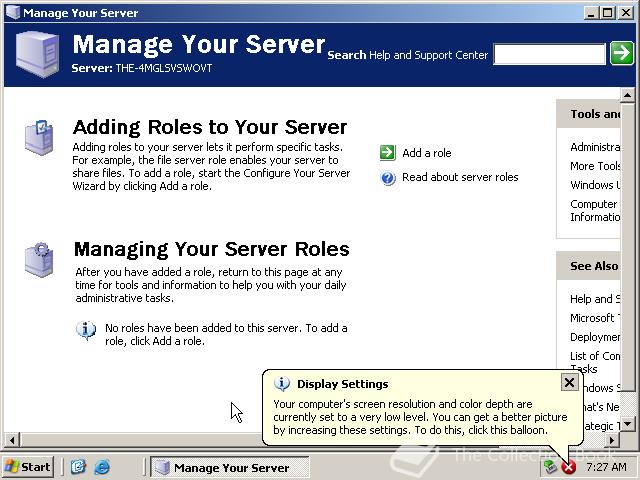
Task: Open Internet Explorer from Quick Launch
Action: 102,467
